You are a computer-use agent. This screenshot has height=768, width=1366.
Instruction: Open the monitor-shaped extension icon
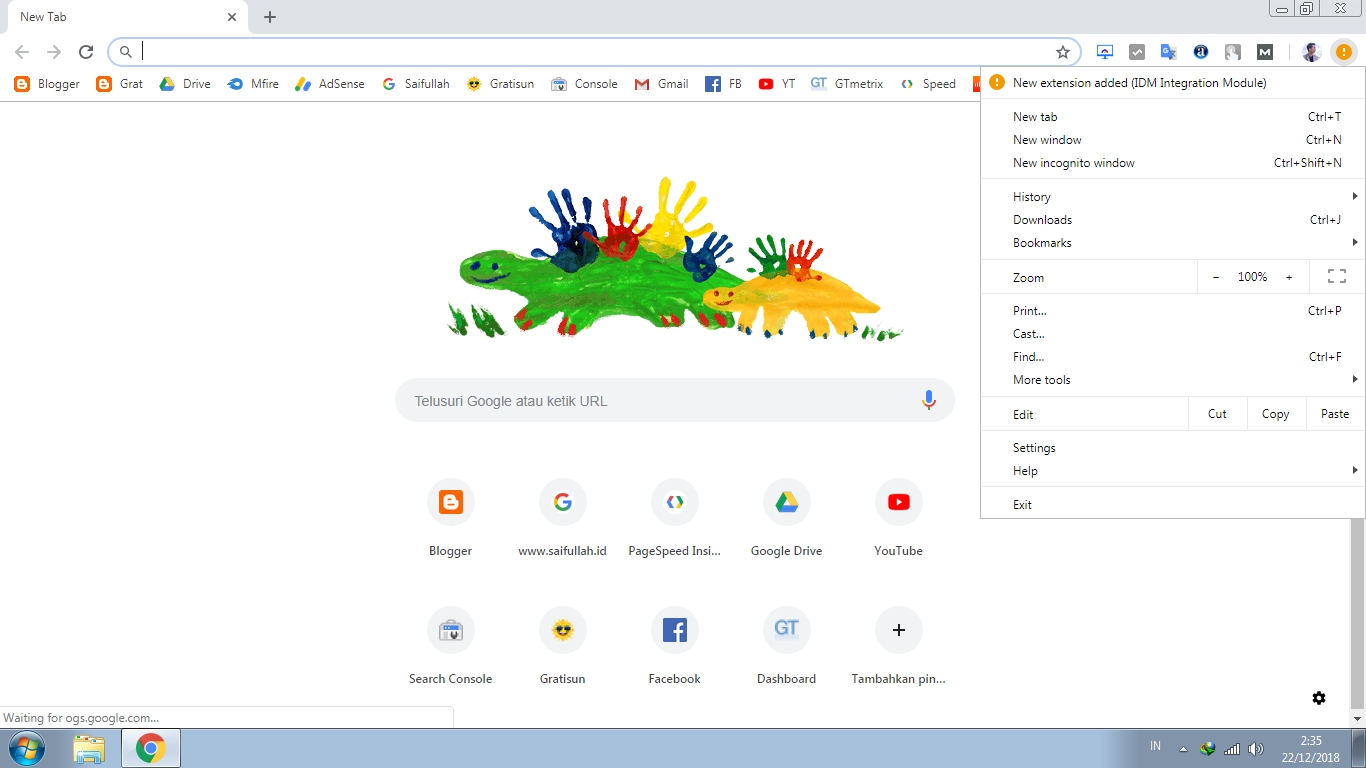[1105, 52]
